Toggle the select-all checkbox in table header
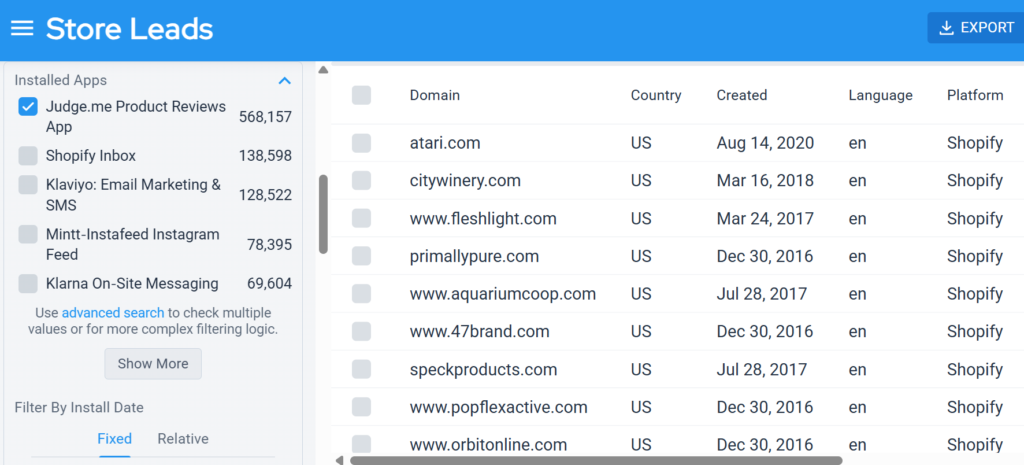This screenshot has width=1024, height=465. coord(361,95)
